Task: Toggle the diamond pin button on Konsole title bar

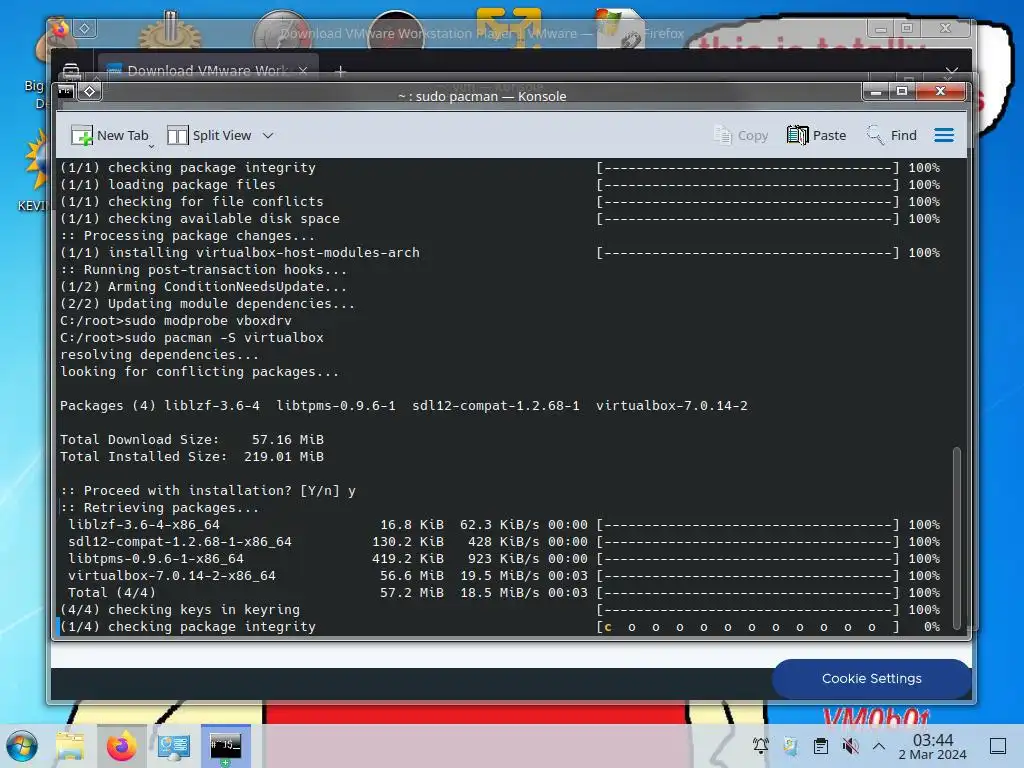Action: tap(89, 91)
